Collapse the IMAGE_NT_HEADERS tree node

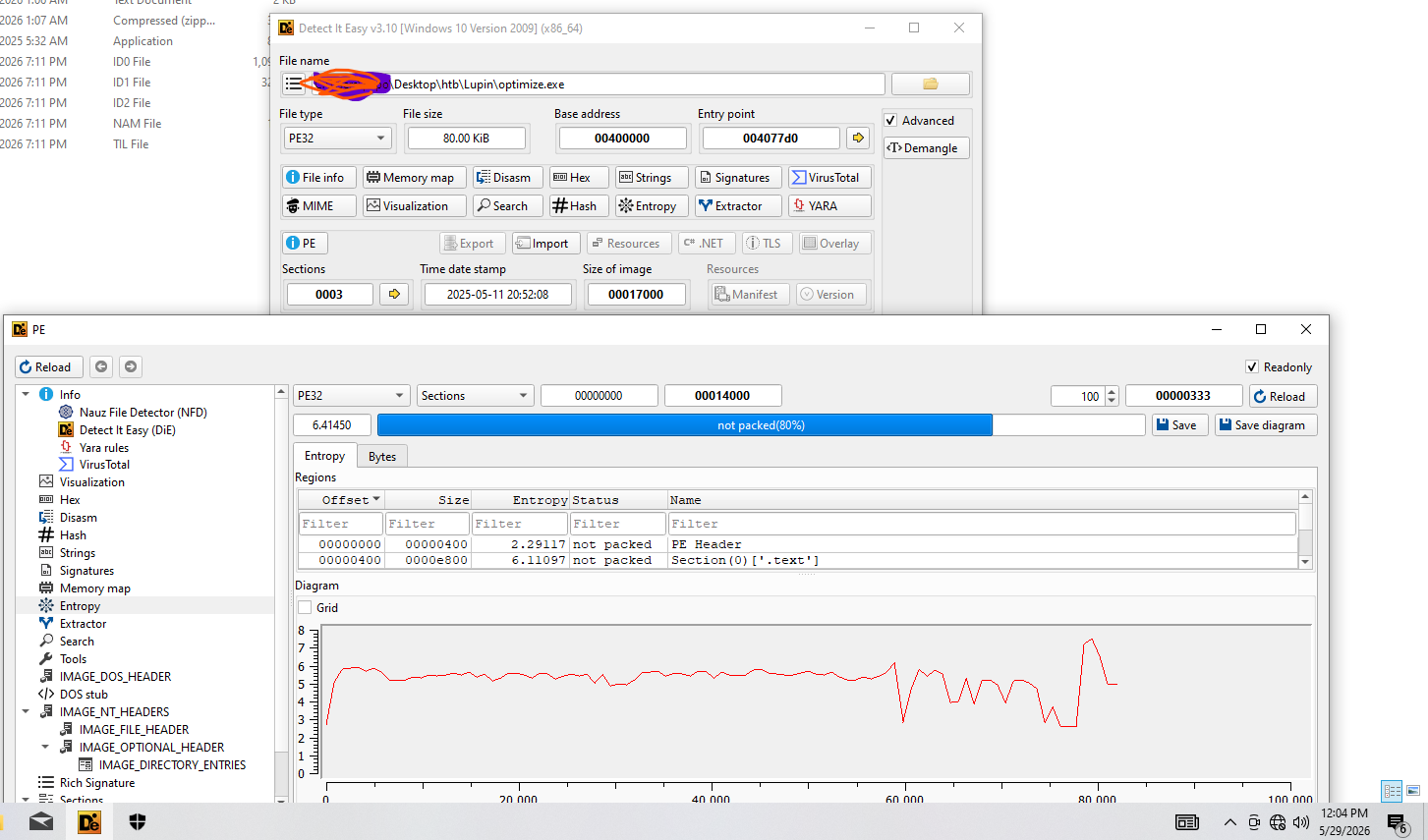[x=26, y=712]
